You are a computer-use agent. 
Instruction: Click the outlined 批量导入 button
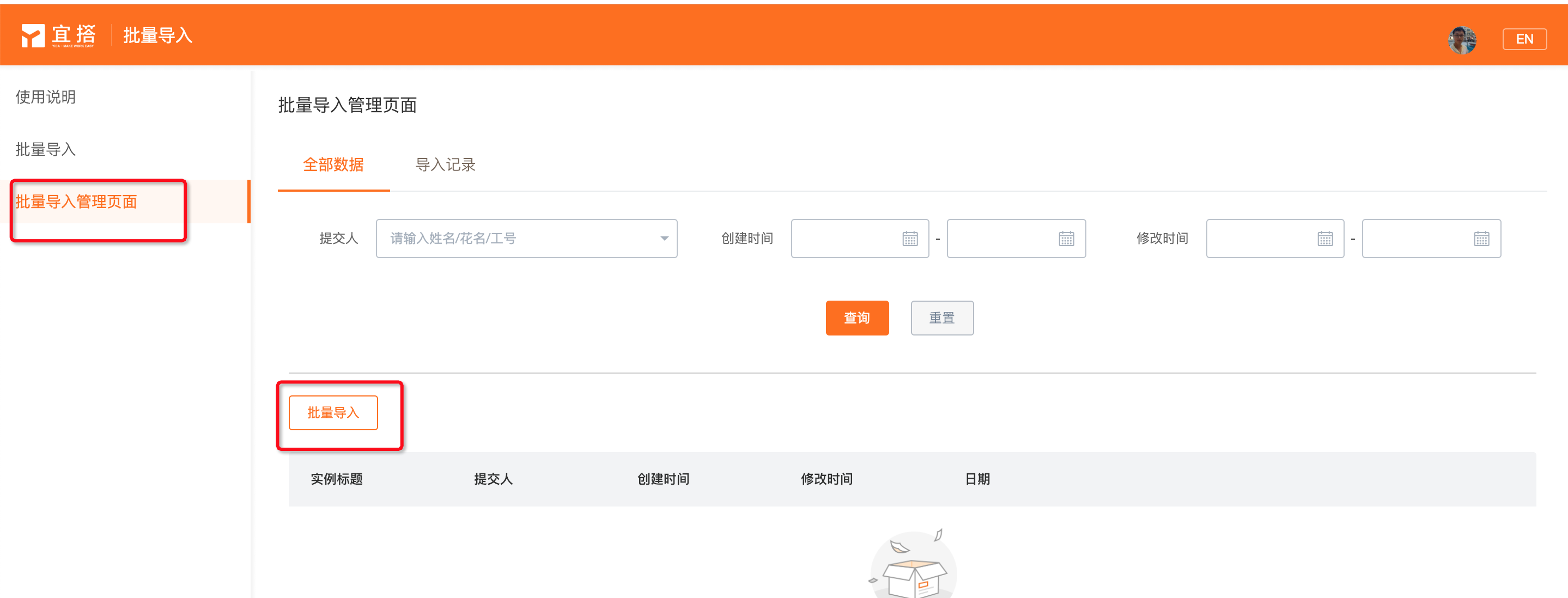pos(333,412)
